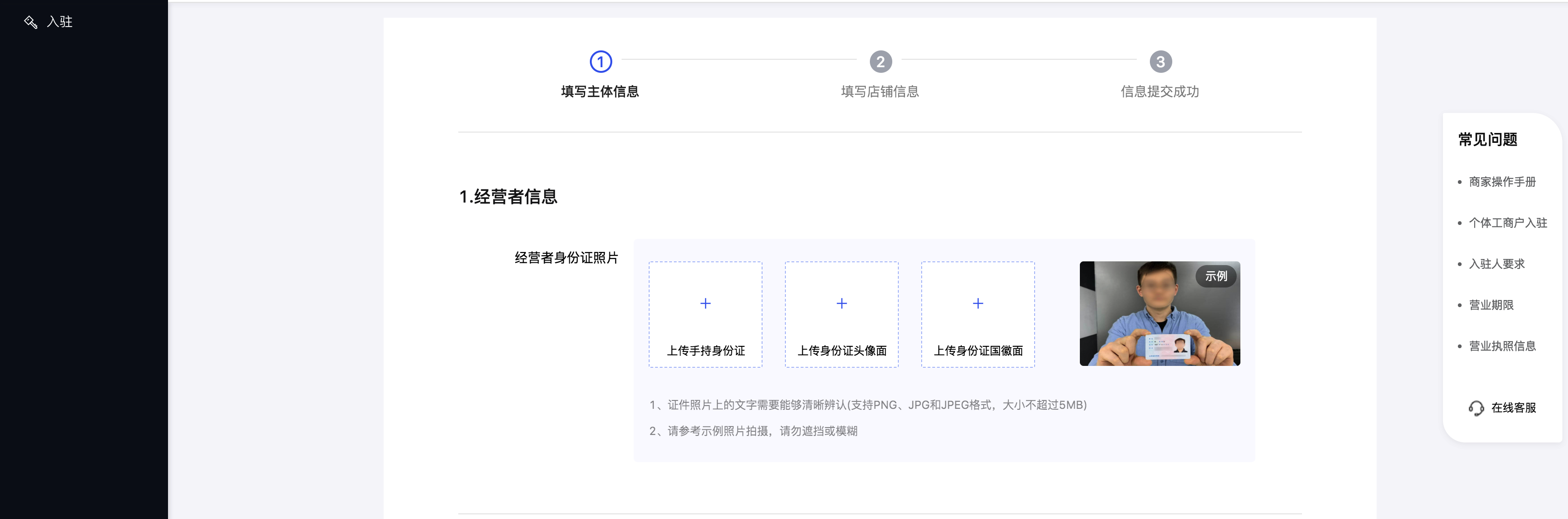
Task: Open 入驻人要求 help link
Action: (1497, 264)
